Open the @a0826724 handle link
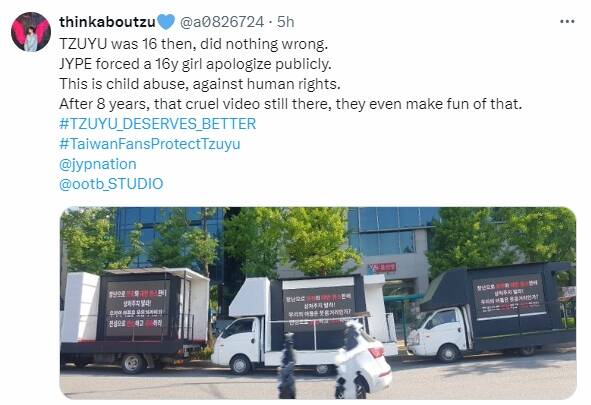Image resolution: width=591 pixels, height=405 pixels. tap(222, 22)
